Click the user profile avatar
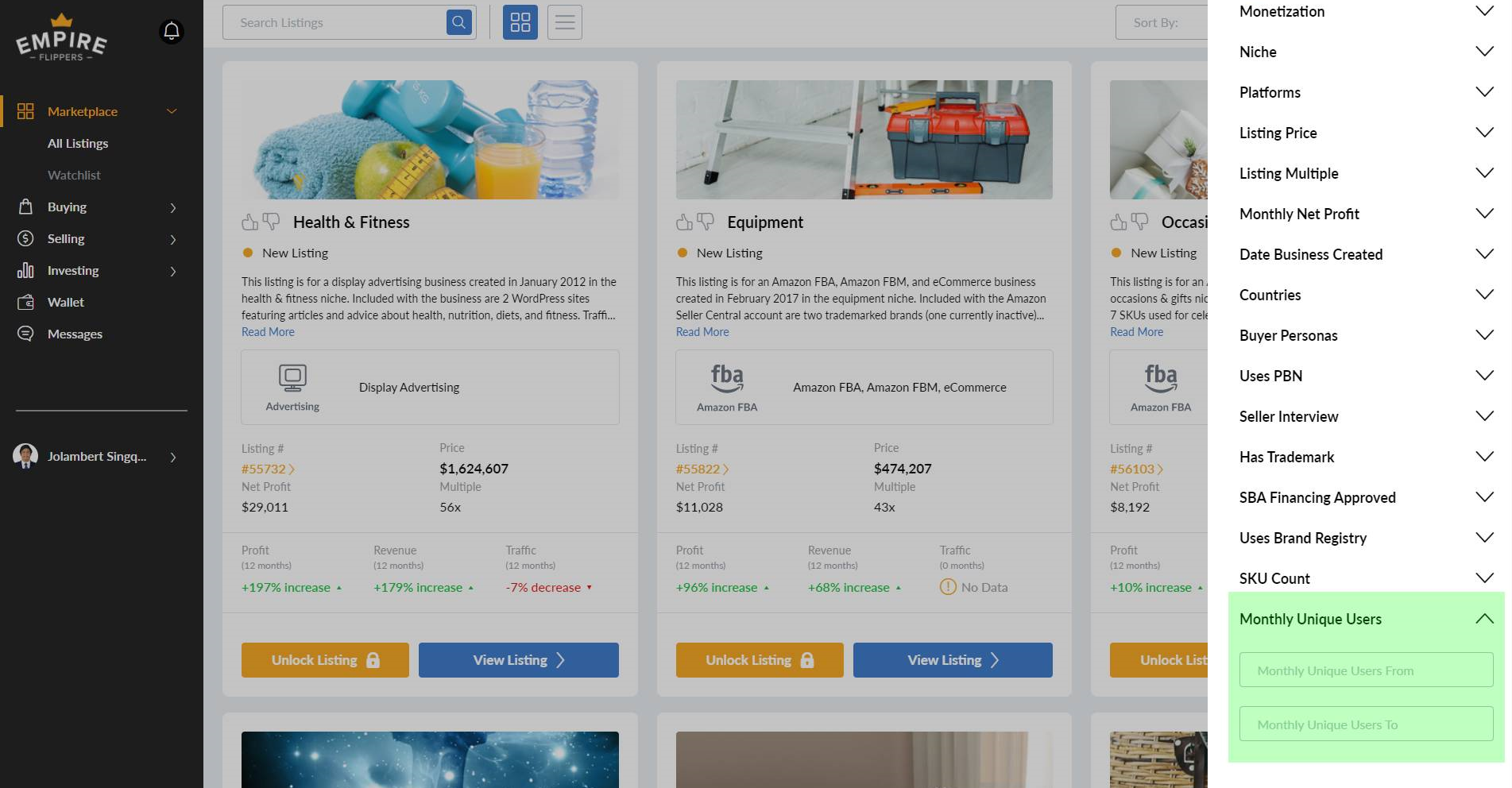 pos(25,456)
